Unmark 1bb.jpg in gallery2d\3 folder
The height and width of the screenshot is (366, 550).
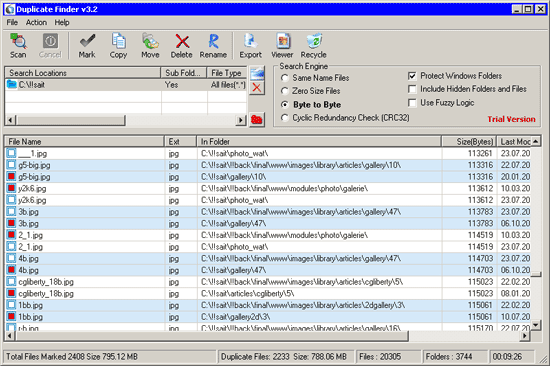12,317
